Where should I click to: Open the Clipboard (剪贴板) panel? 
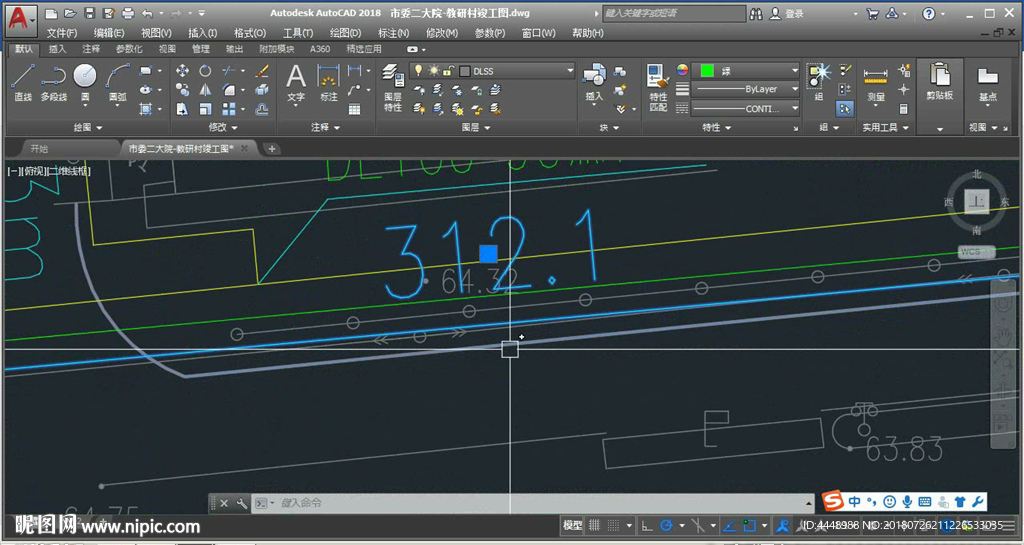940,82
